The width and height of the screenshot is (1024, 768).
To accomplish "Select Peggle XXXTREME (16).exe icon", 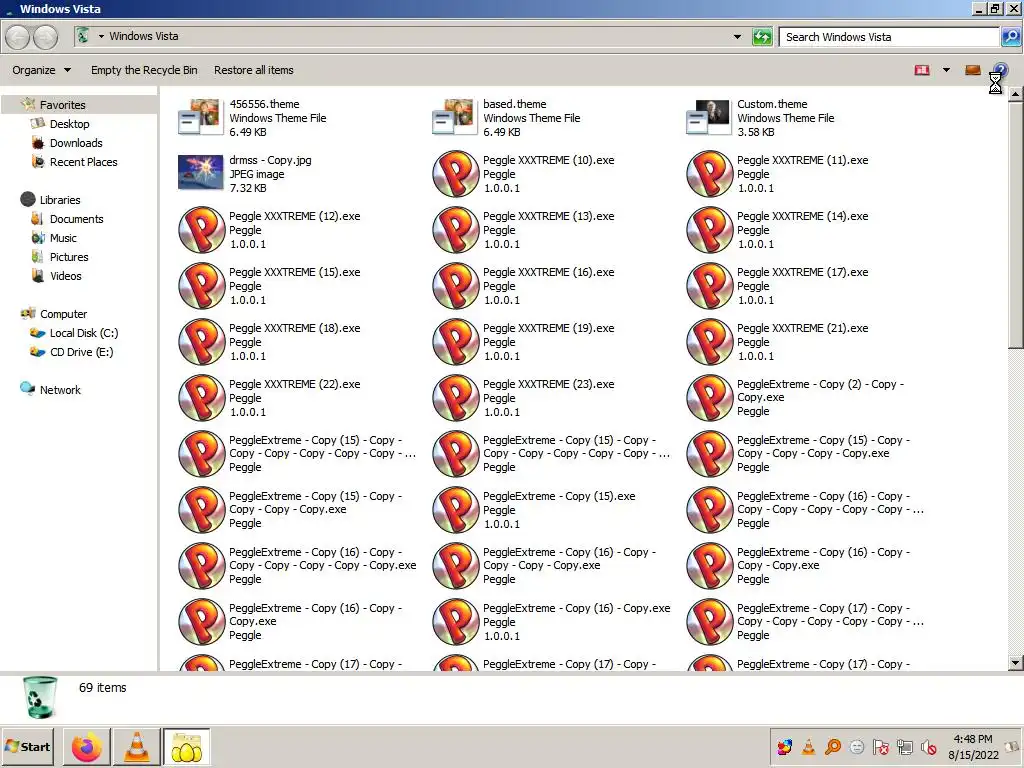I will click(x=455, y=286).
